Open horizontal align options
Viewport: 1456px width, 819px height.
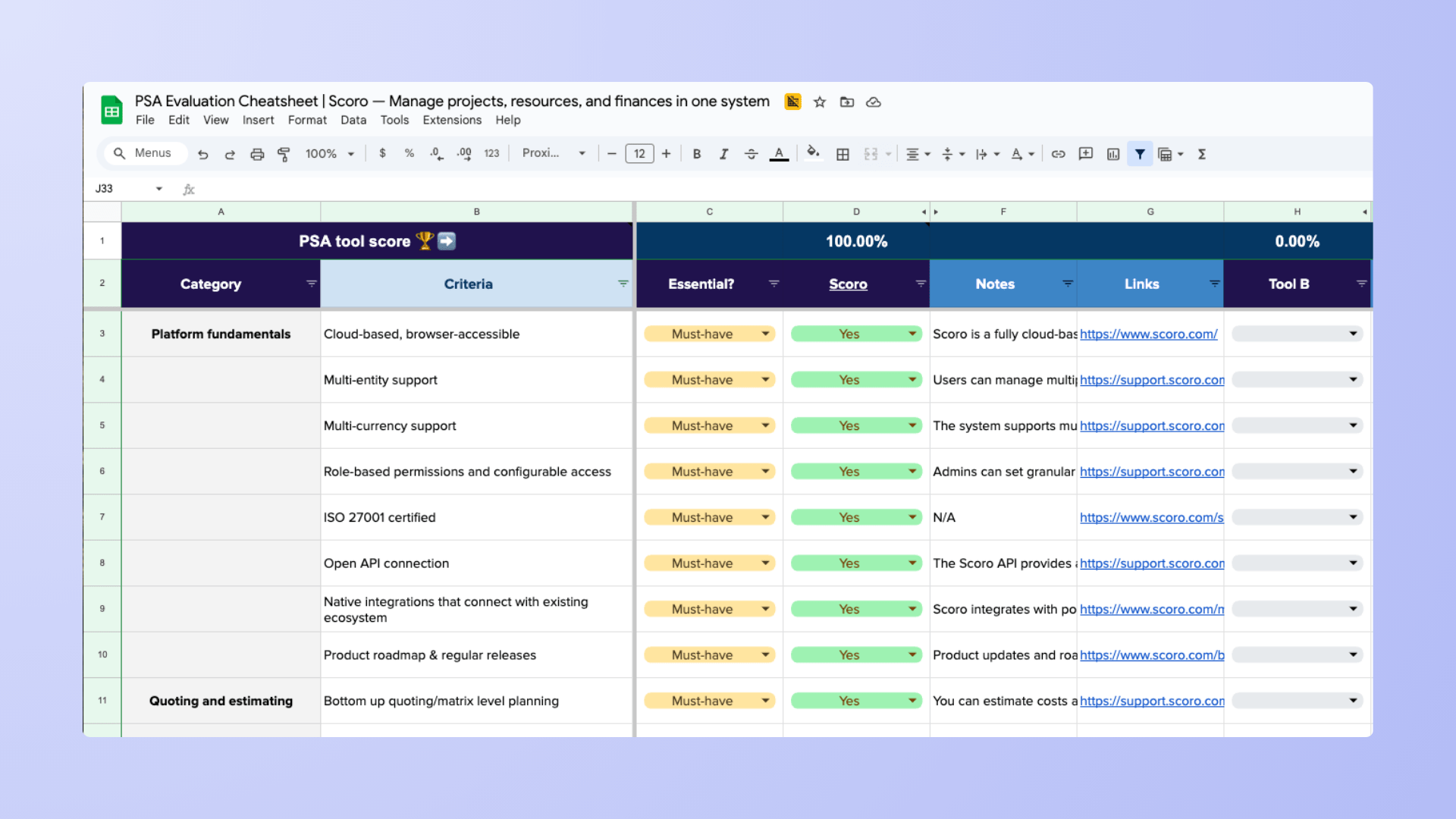(x=918, y=154)
